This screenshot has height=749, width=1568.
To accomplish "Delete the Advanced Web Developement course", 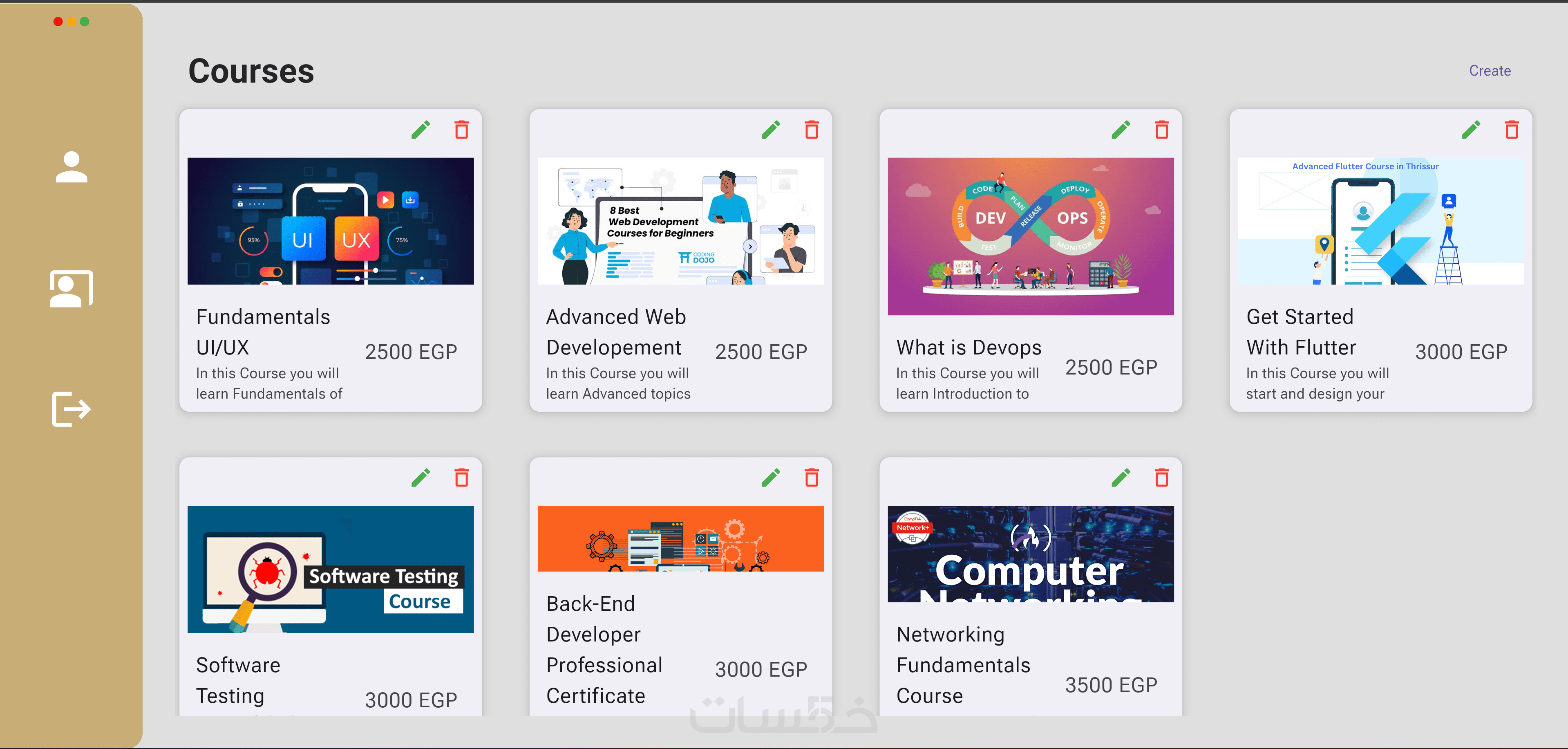I will click(x=812, y=130).
